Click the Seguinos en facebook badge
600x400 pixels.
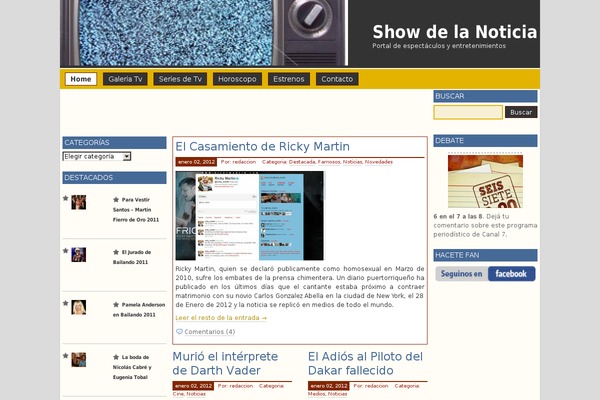tap(485, 274)
